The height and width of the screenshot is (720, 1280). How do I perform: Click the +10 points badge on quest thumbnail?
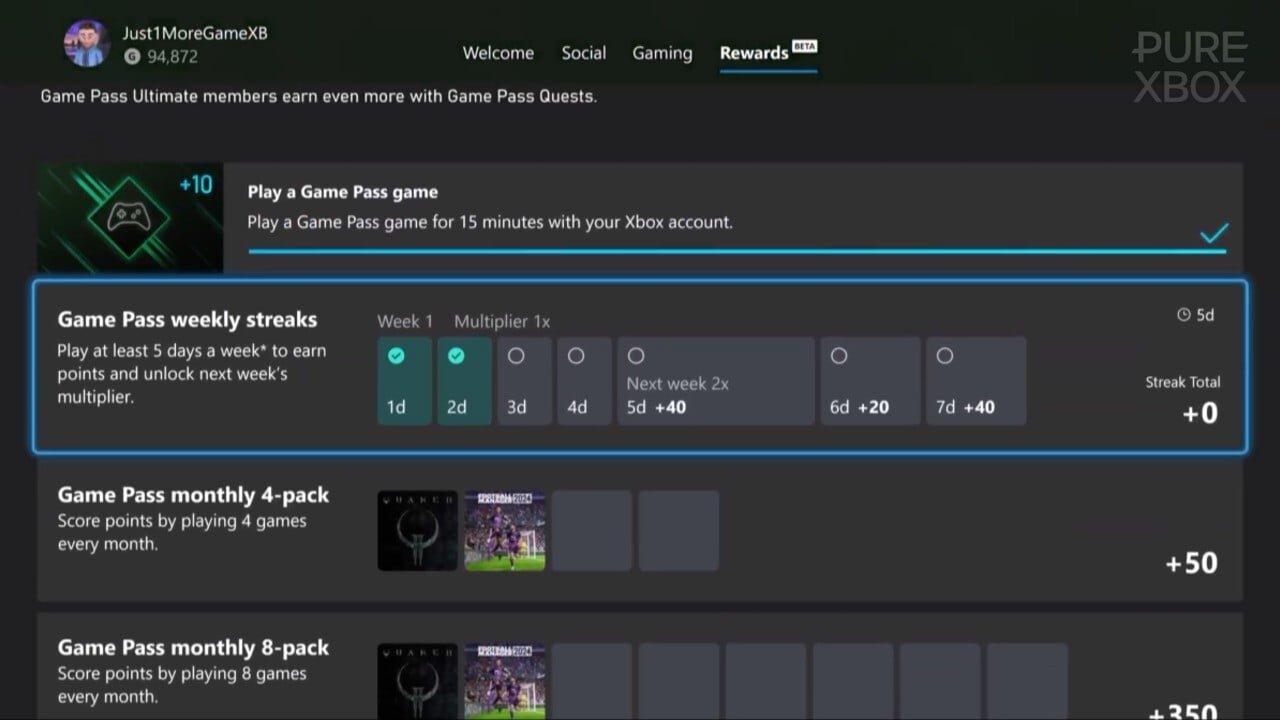pyautogui.click(x=196, y=185)
